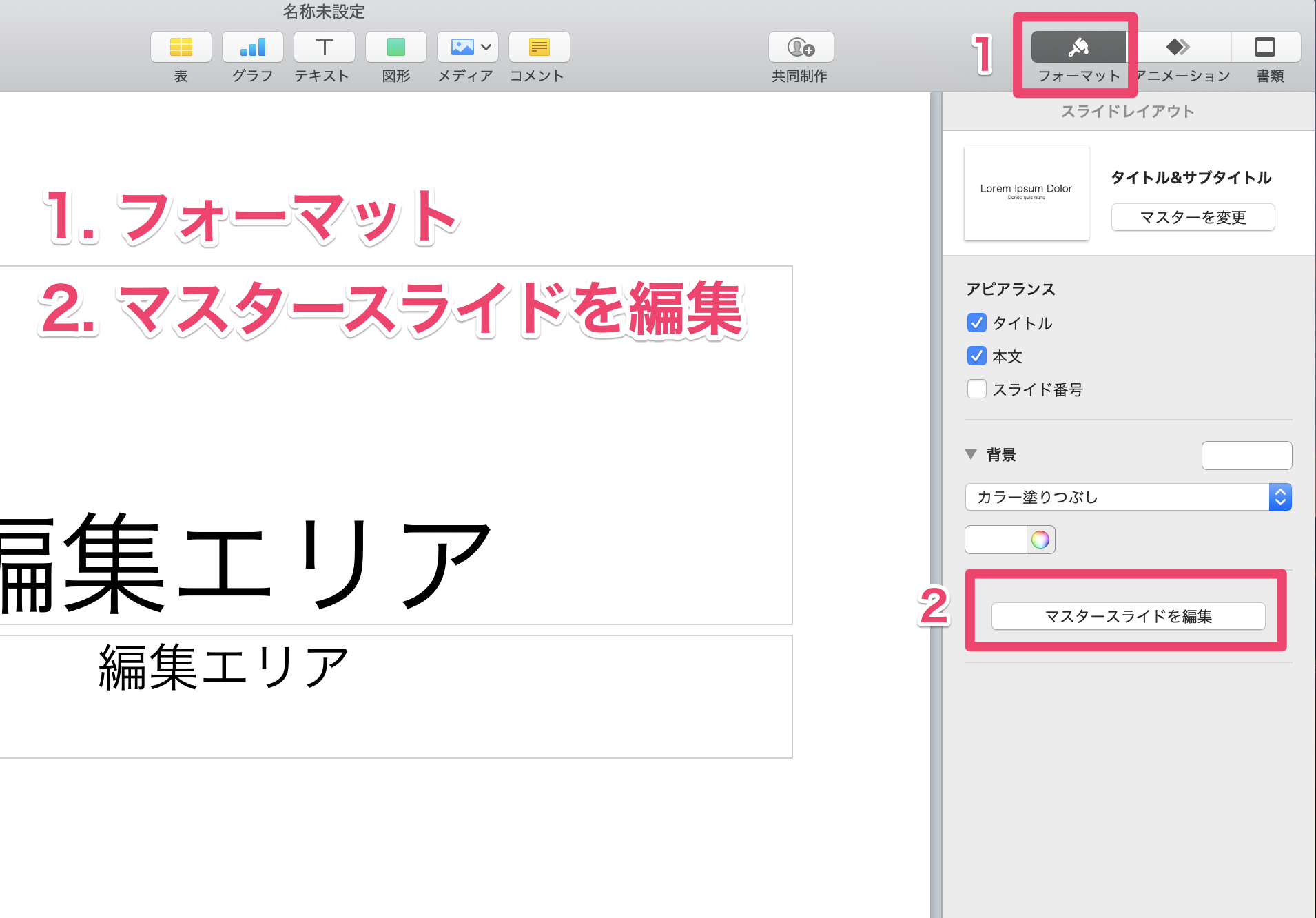The image size is (1316, 918).
Task: Open 共同制作 collaboration options
Action: [799, 47]
